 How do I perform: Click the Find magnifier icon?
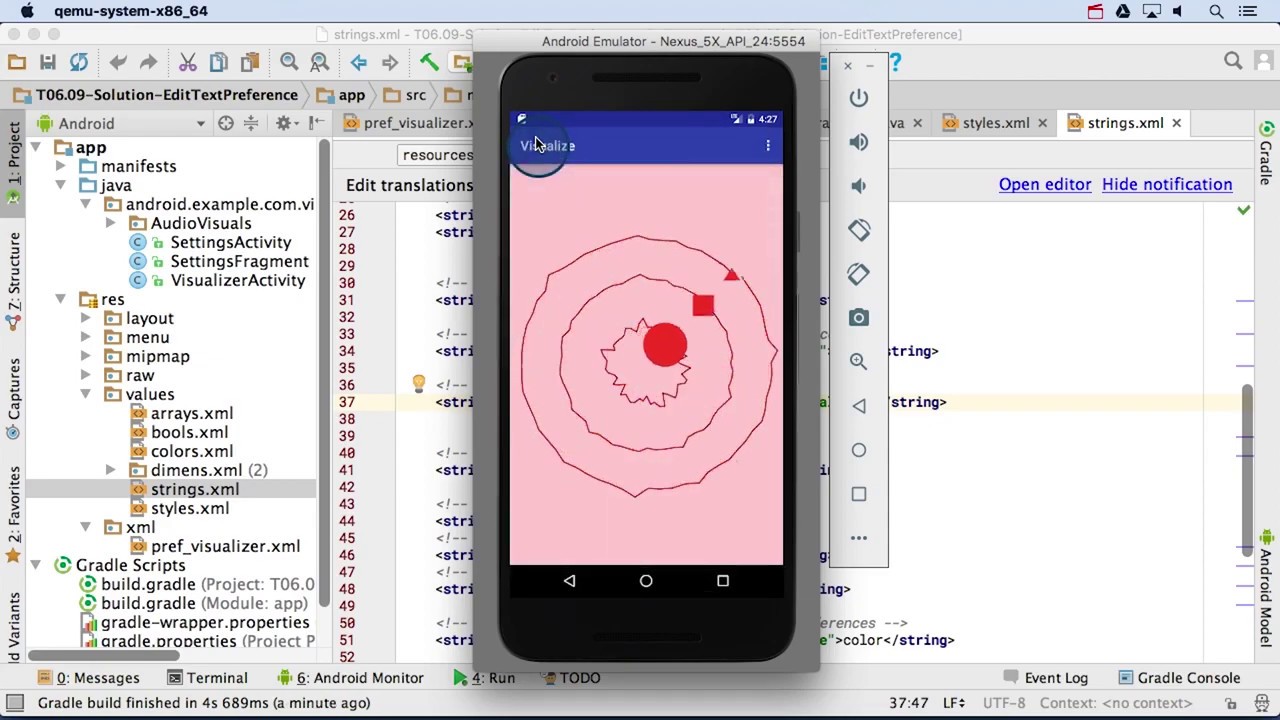[x=289, y=62]
